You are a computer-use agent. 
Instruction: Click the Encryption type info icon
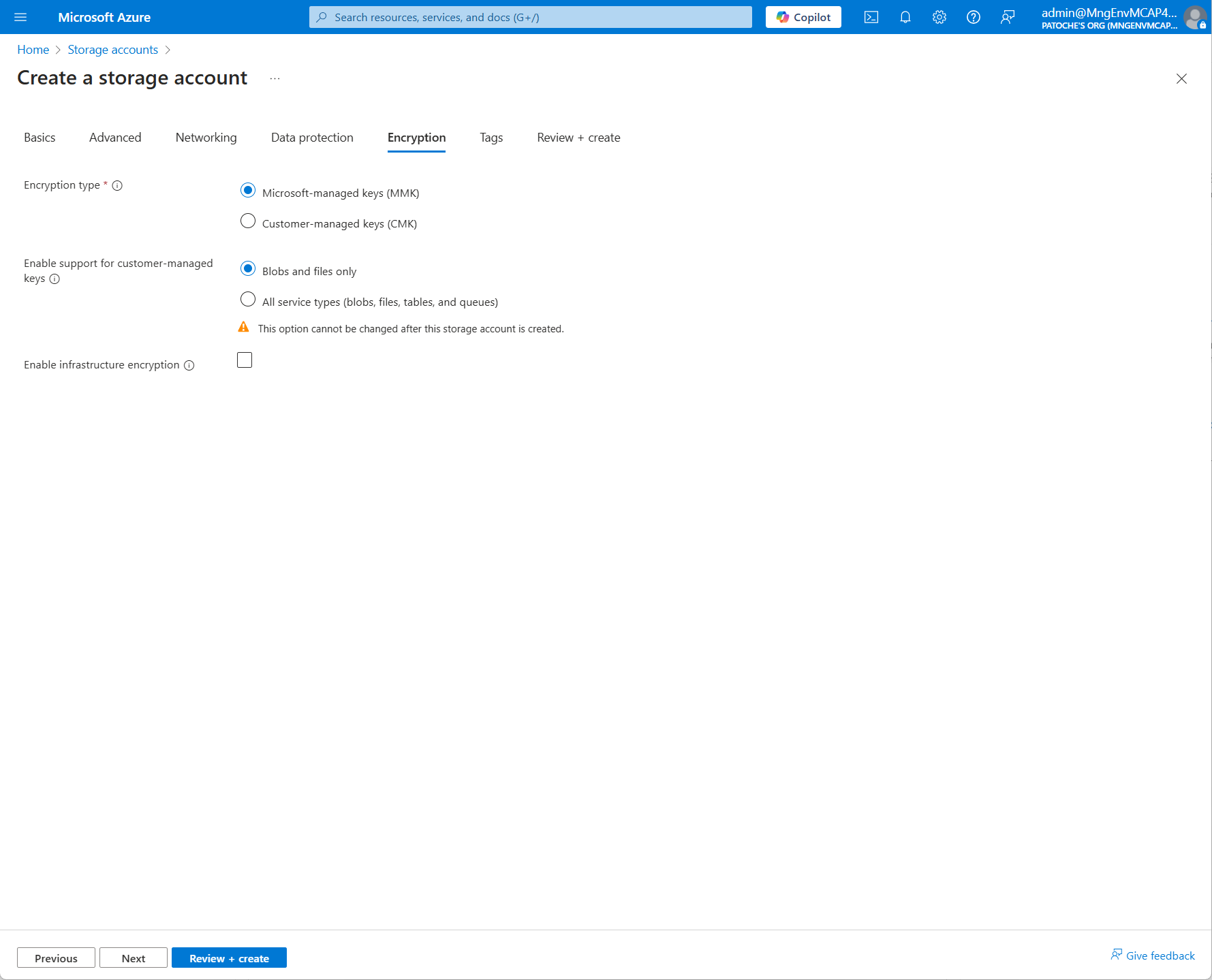point(117,185)
